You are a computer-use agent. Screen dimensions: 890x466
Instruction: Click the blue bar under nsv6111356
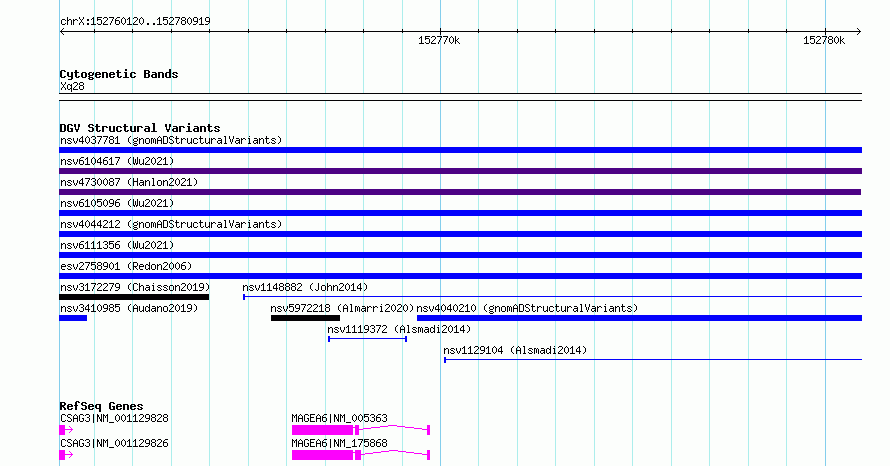coord(460,255)
